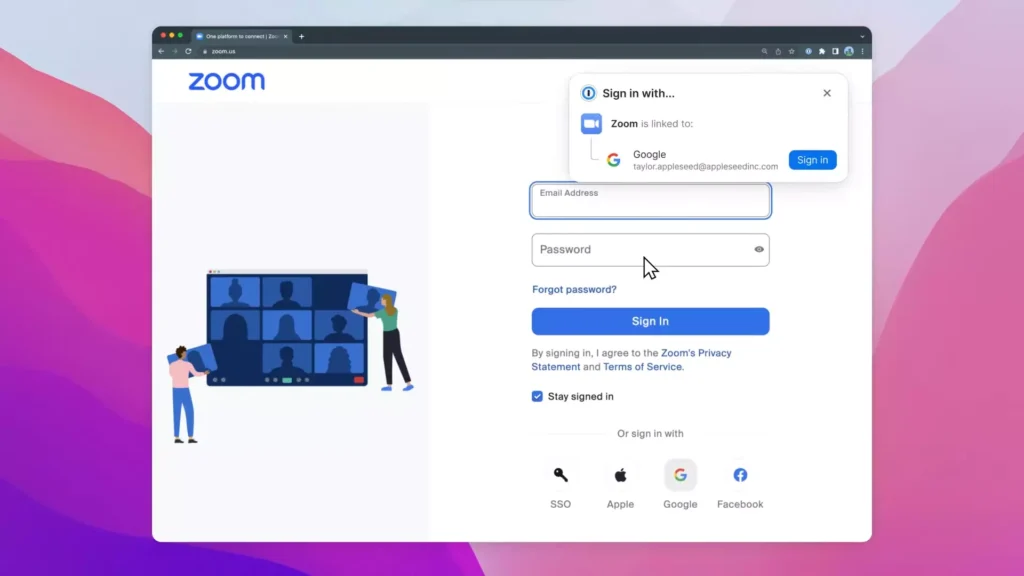Viewport: 1024px width, 576px height.
Task: Sign in with the Apple icon
Action: click(620, 475)
